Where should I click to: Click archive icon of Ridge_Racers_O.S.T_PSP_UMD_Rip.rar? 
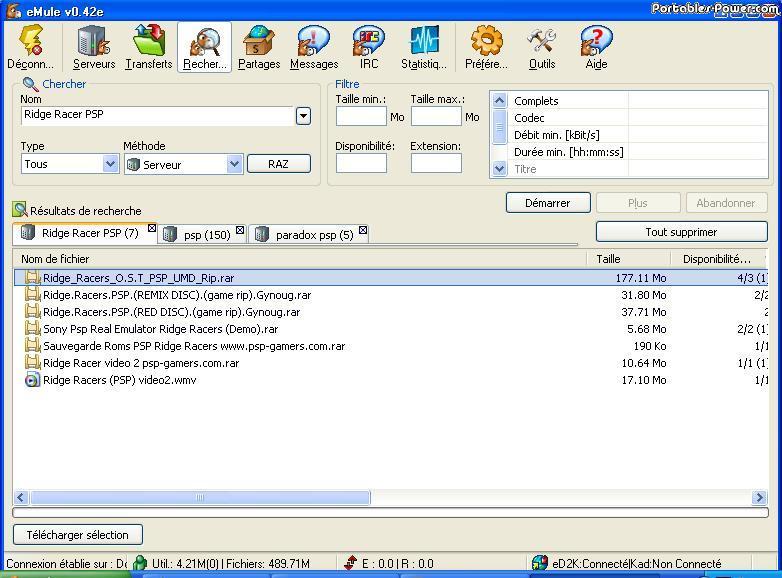pos(32,278)
